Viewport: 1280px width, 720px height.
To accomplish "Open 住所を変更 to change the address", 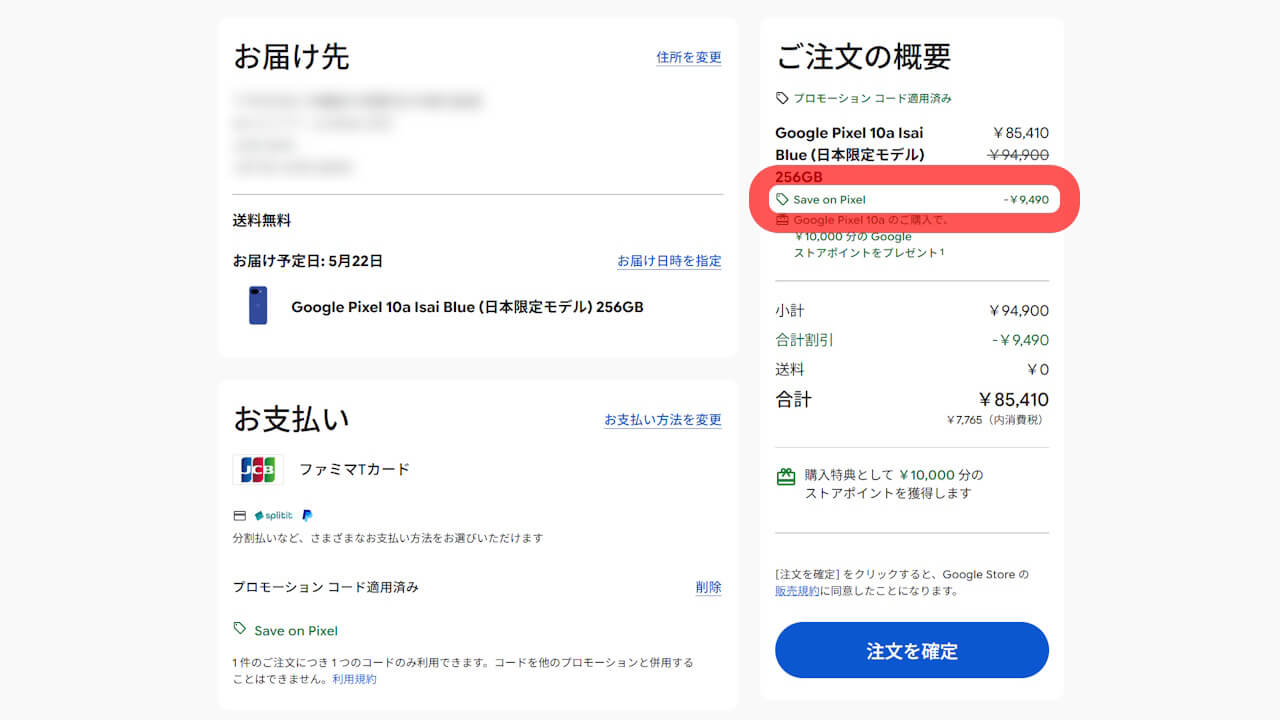I will pyautogui.click(x=688, y=57).
